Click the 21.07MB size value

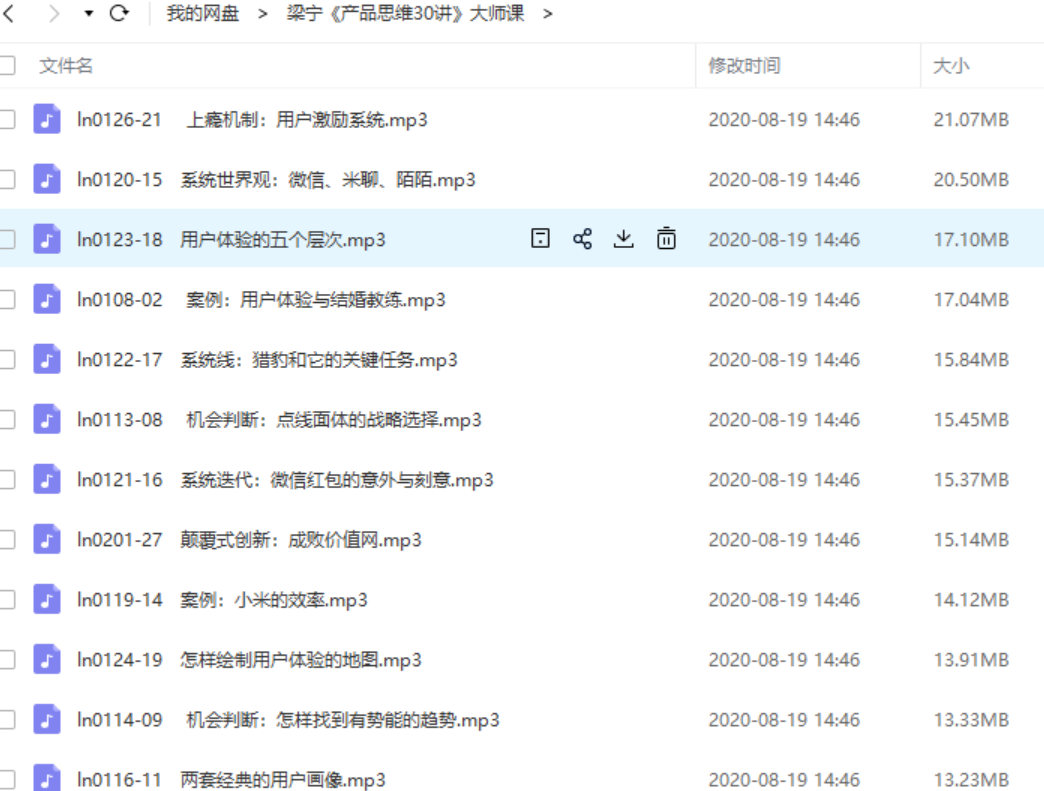coord(971,120)
